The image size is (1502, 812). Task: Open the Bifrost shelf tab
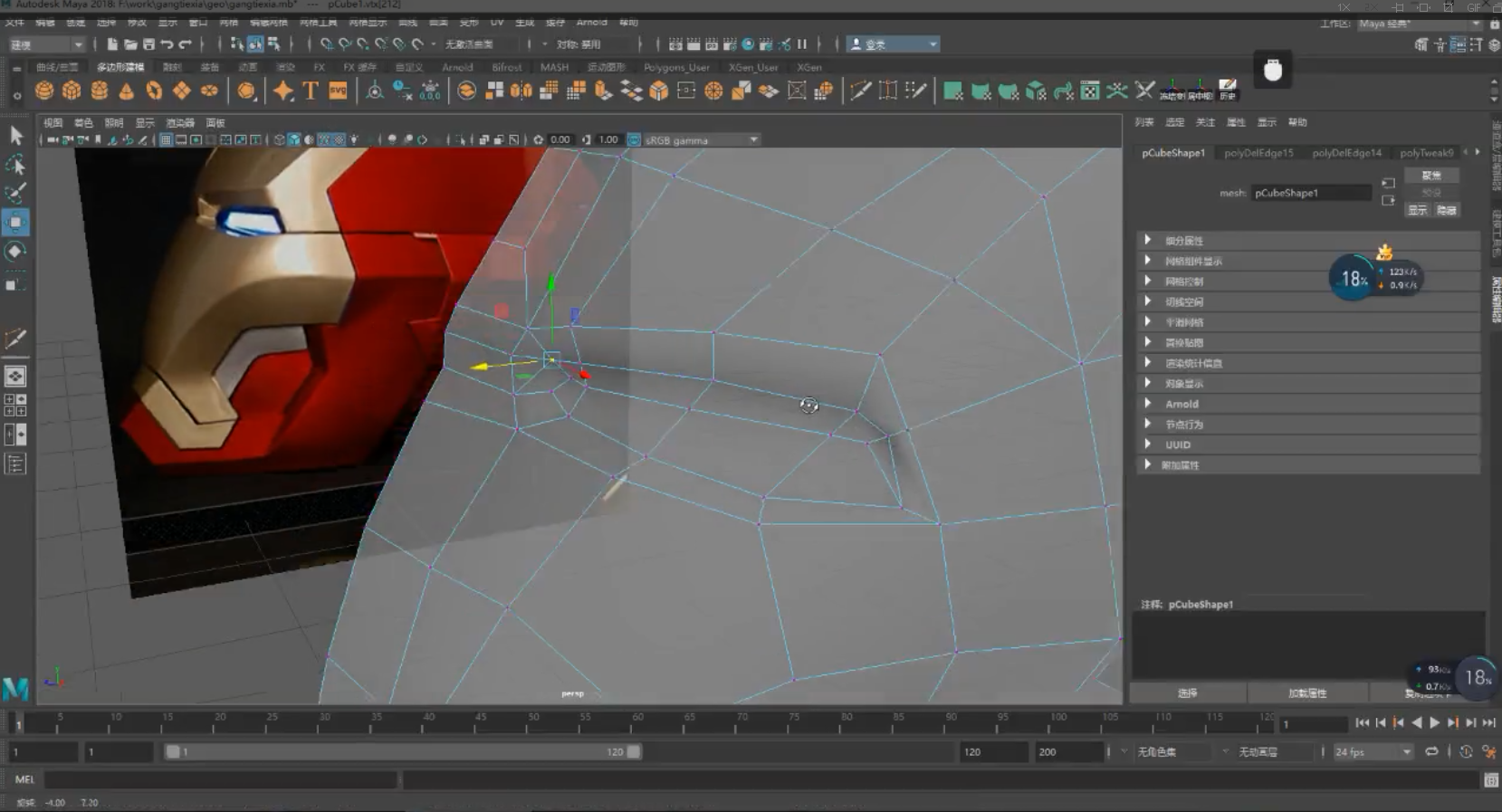pos(506,67)
